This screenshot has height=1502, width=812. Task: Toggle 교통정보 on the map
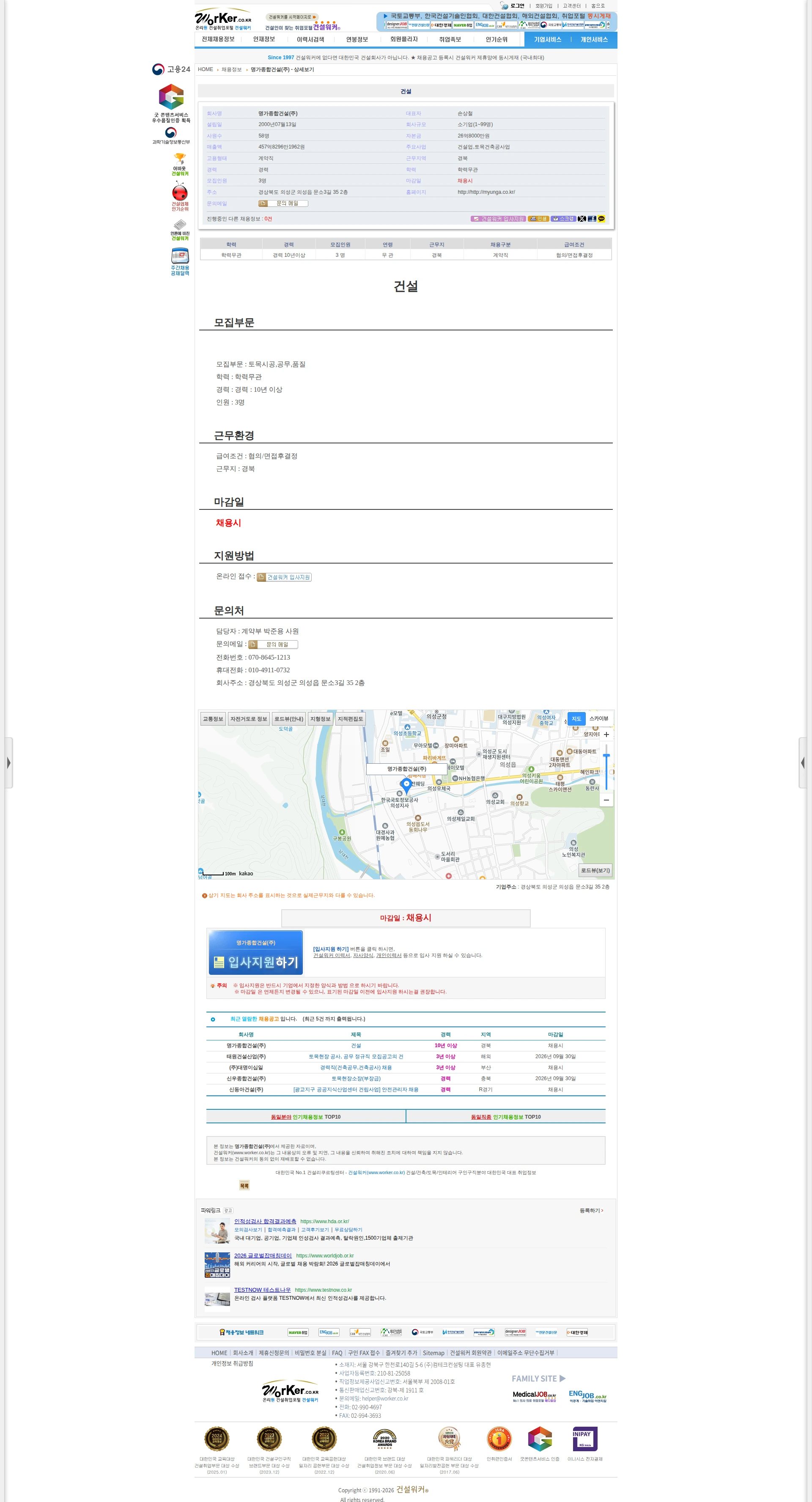pos(213,719)
